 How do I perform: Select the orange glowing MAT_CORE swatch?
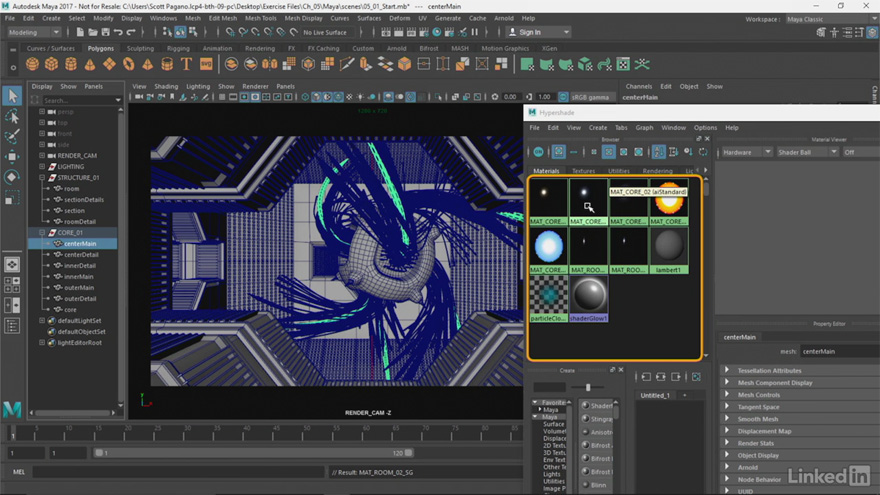(x=669, y=202)
